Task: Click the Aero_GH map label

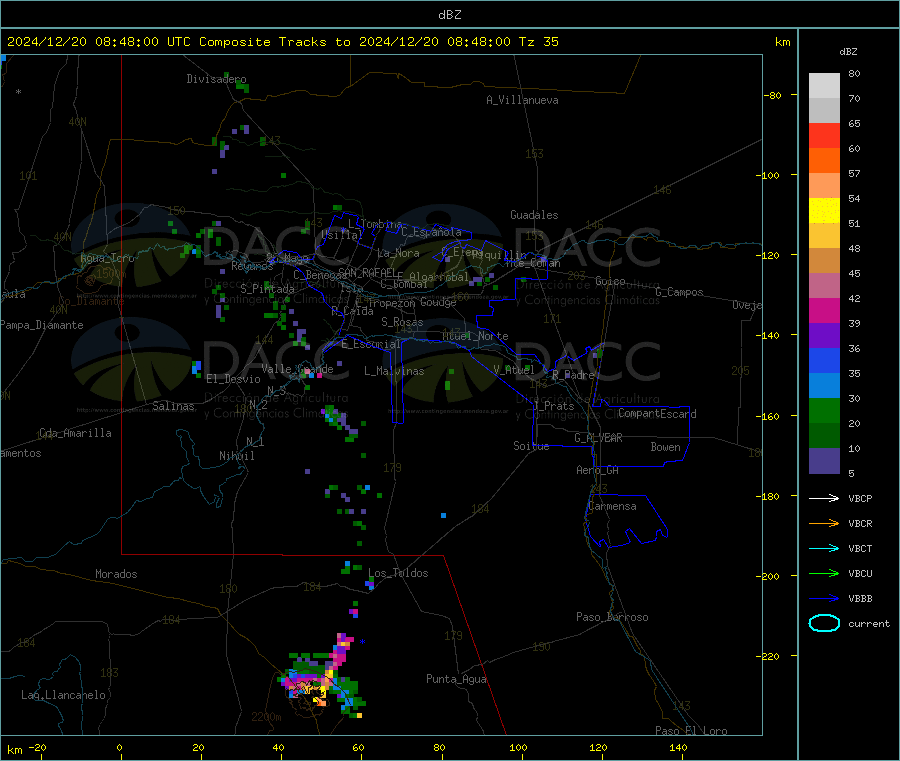Action: pos(597,470)
